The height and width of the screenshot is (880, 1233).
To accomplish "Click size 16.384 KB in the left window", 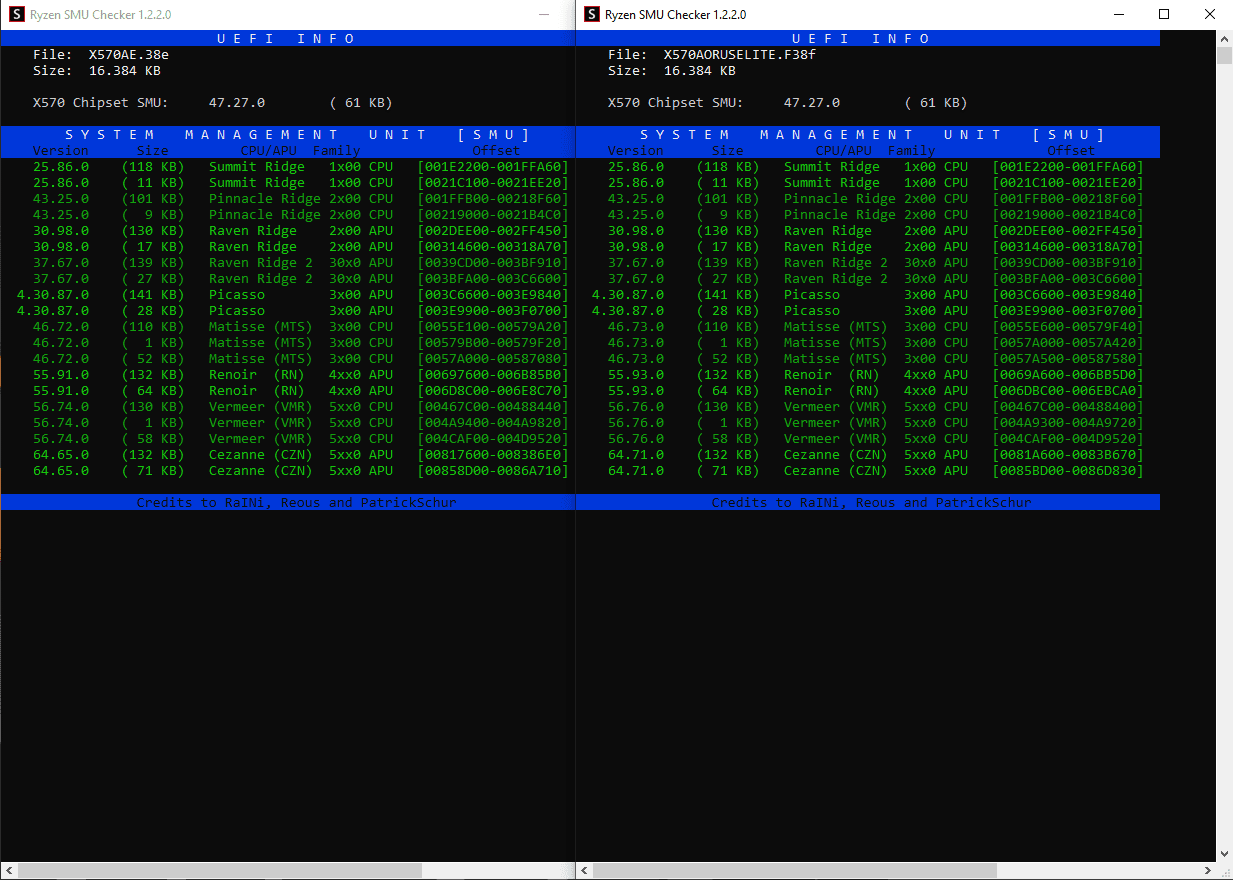I will point(125,71).
